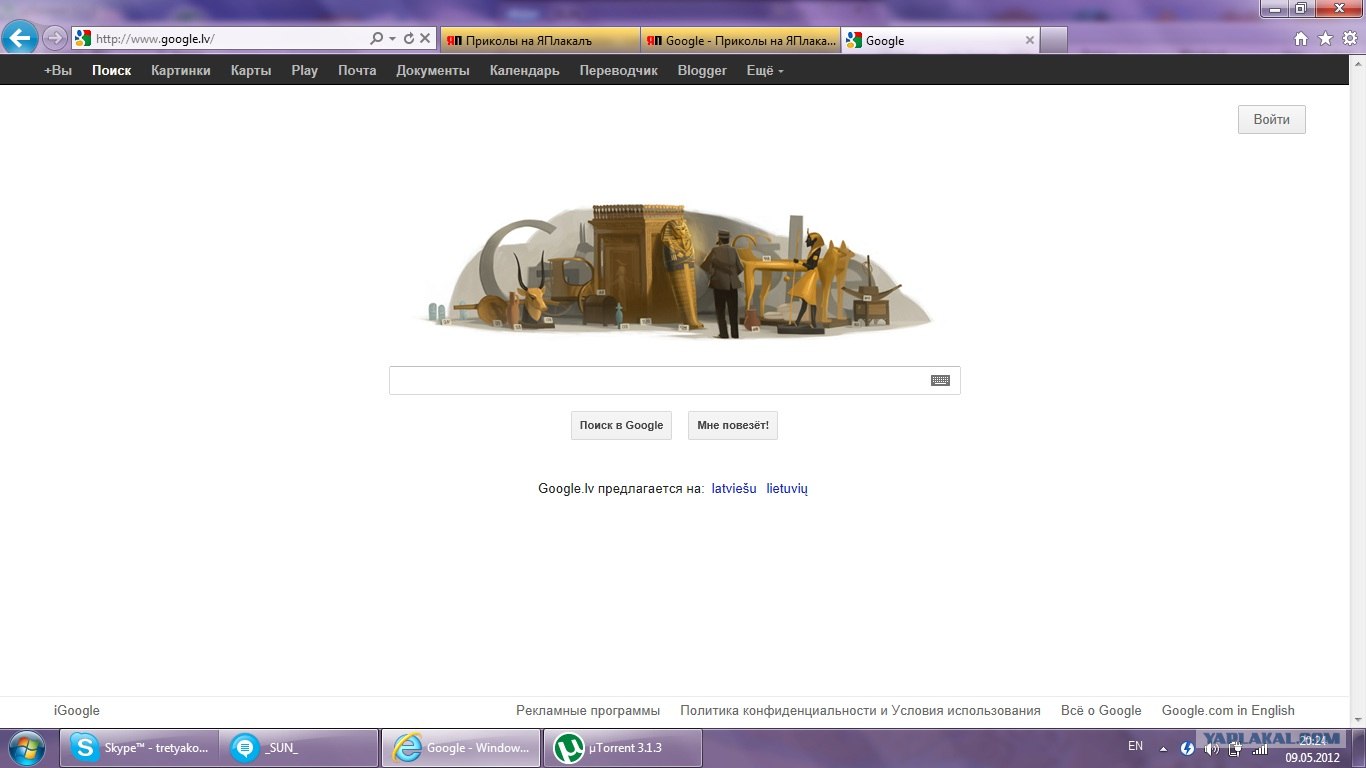The height and width of the screenshot is (768, 1366).
Task: Close the Google tab with its X
Action: (1030, 40)
